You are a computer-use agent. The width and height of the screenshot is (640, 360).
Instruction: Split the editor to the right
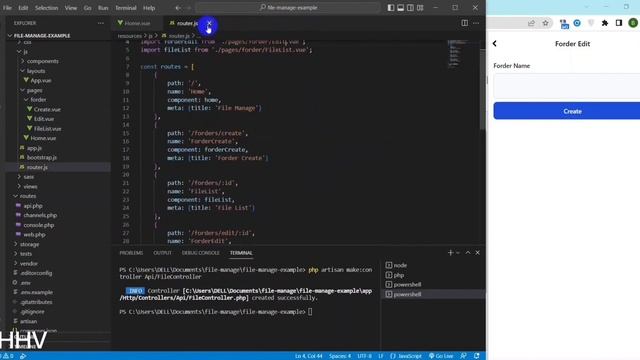coord(464,23)
